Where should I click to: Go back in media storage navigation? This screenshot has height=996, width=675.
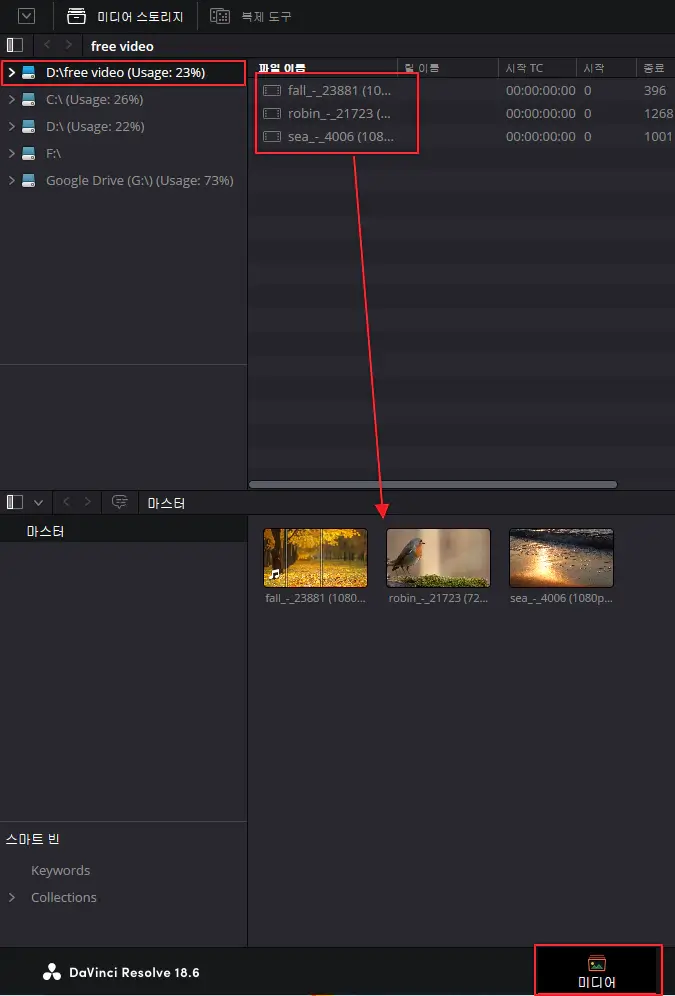tap(47, 45)
